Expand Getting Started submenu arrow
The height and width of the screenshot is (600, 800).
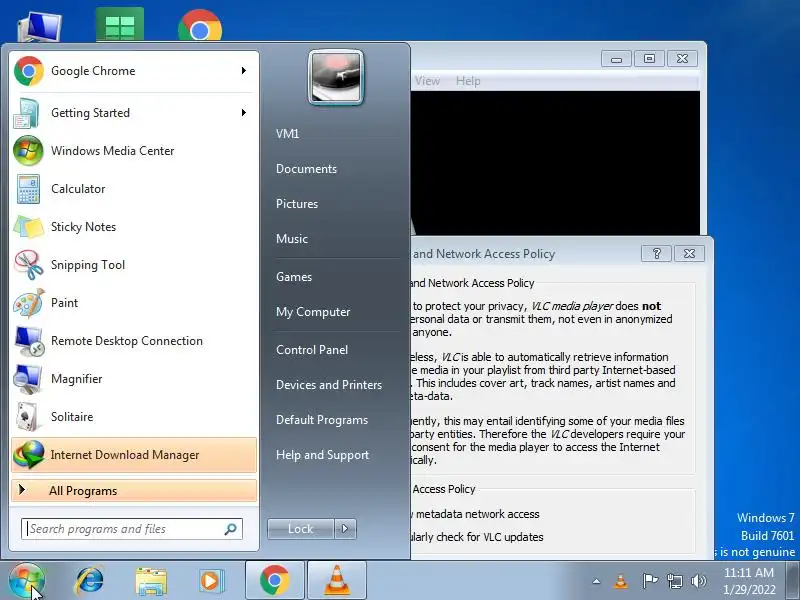(244, 112)
